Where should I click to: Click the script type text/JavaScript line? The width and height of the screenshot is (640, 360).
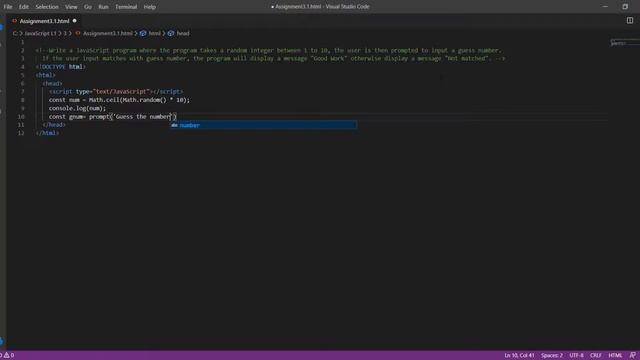(116, 92)
